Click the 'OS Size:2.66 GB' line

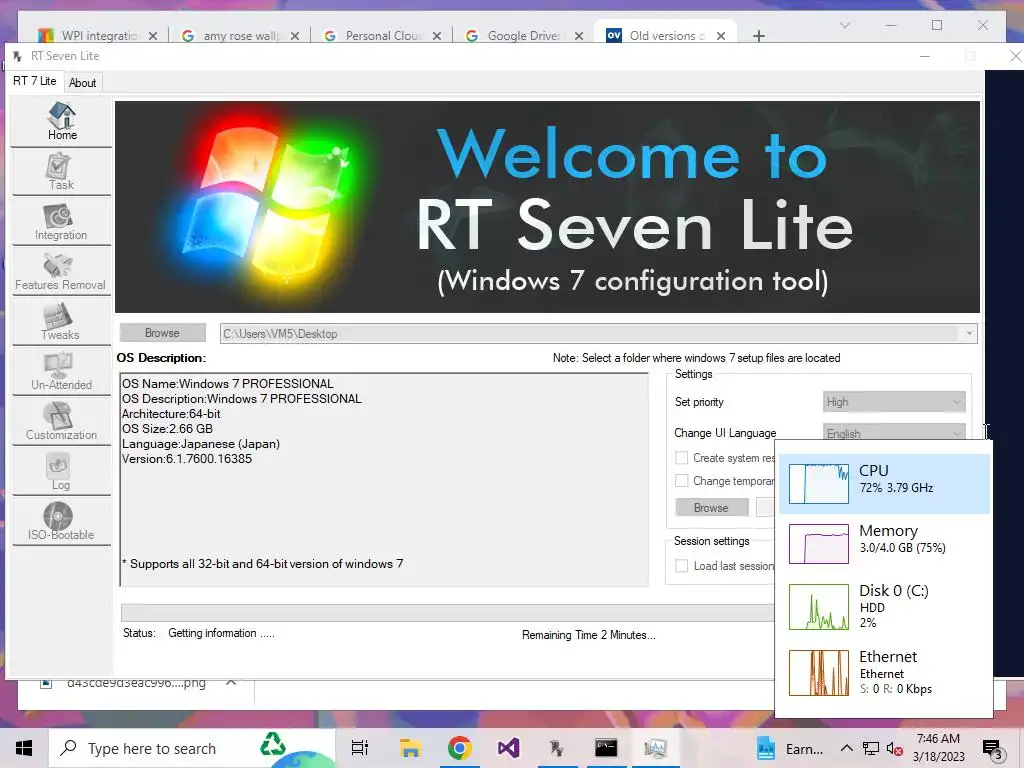coord(167,429)
